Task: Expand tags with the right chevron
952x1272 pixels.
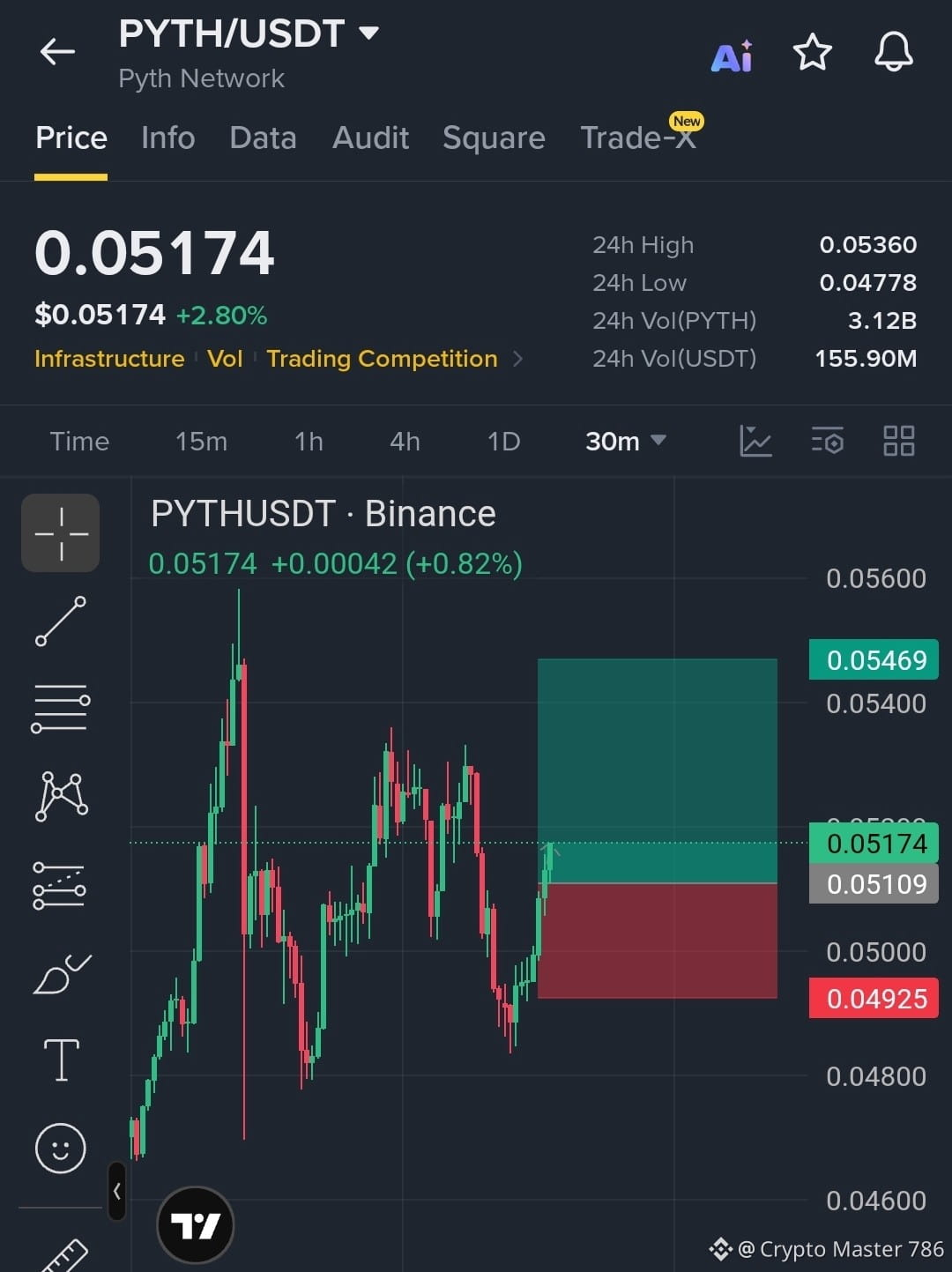Action: [518, 359]
